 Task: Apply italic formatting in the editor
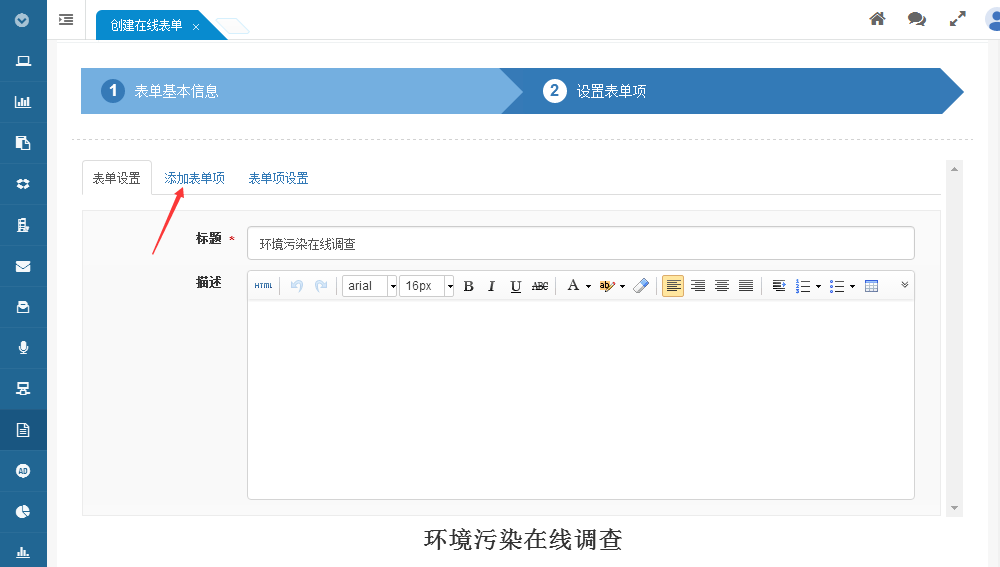click(x=491, y=286)
